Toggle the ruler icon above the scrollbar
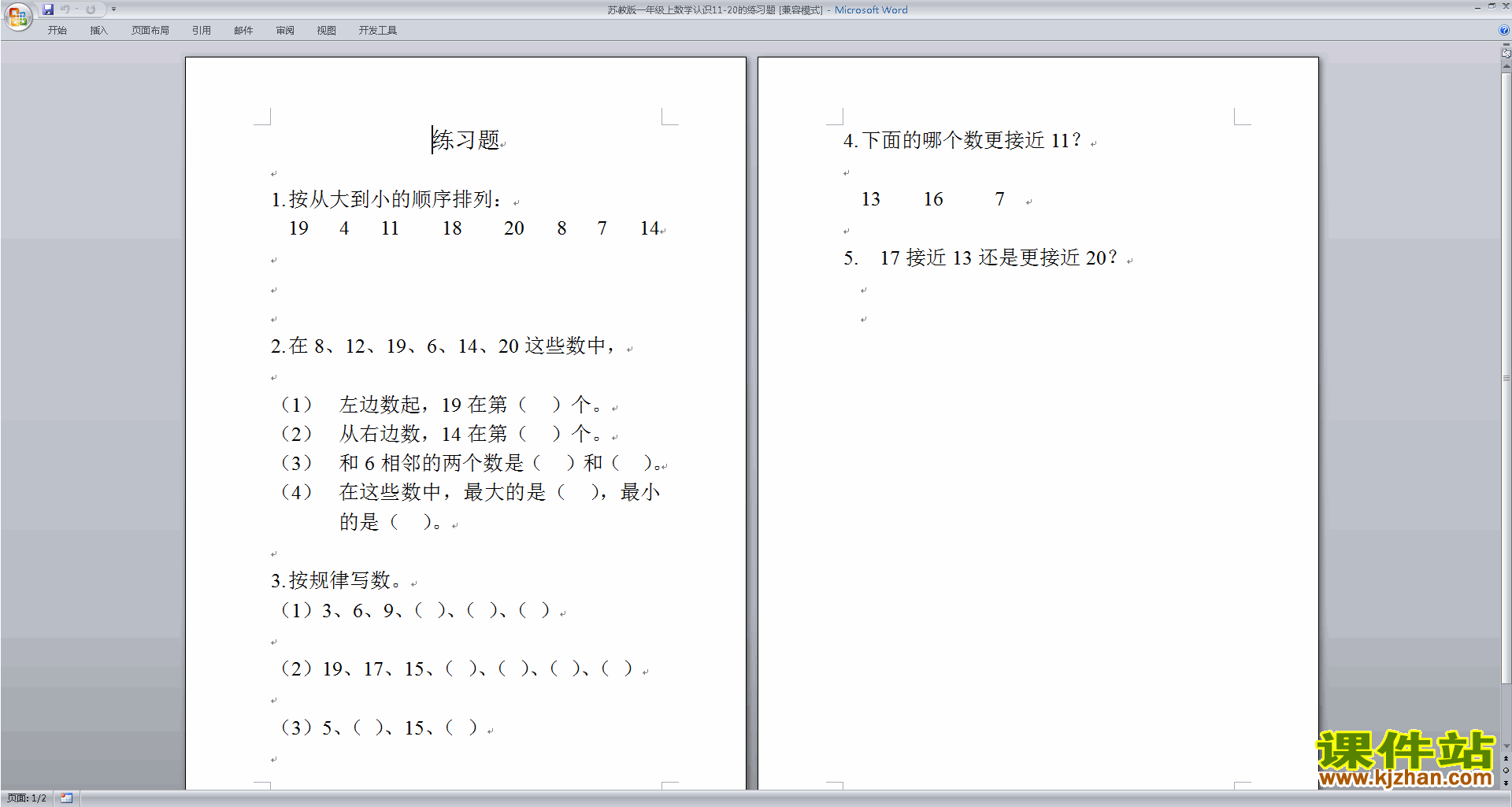 tap(1506, 54)
